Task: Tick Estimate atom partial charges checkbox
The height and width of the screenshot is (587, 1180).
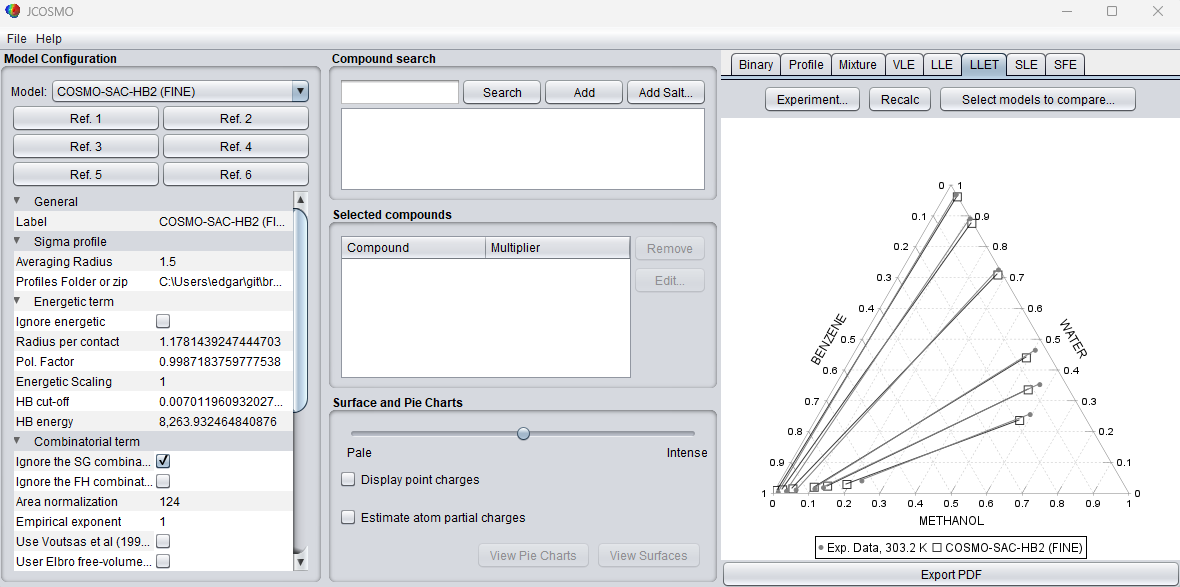Action: [348, 517]
